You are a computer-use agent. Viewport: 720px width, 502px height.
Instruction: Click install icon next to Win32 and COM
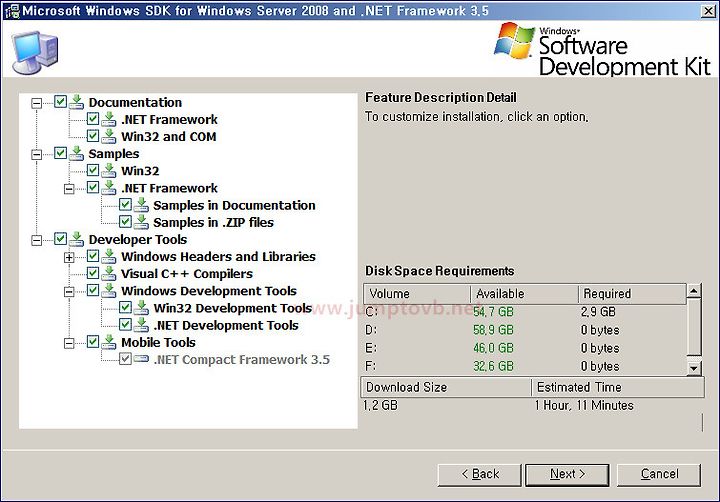pos(109,136)
